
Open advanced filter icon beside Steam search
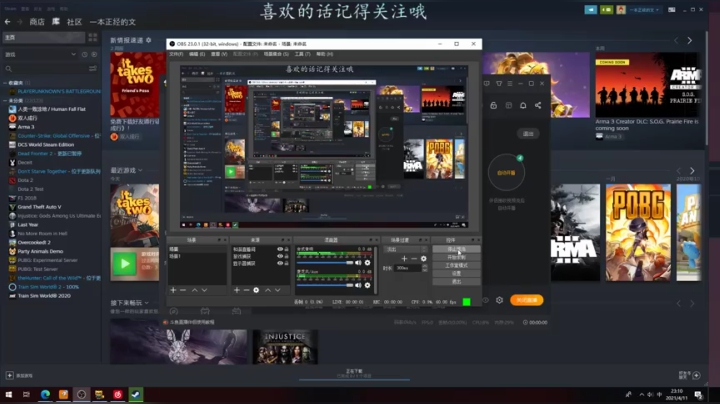[x=93, y=68]
